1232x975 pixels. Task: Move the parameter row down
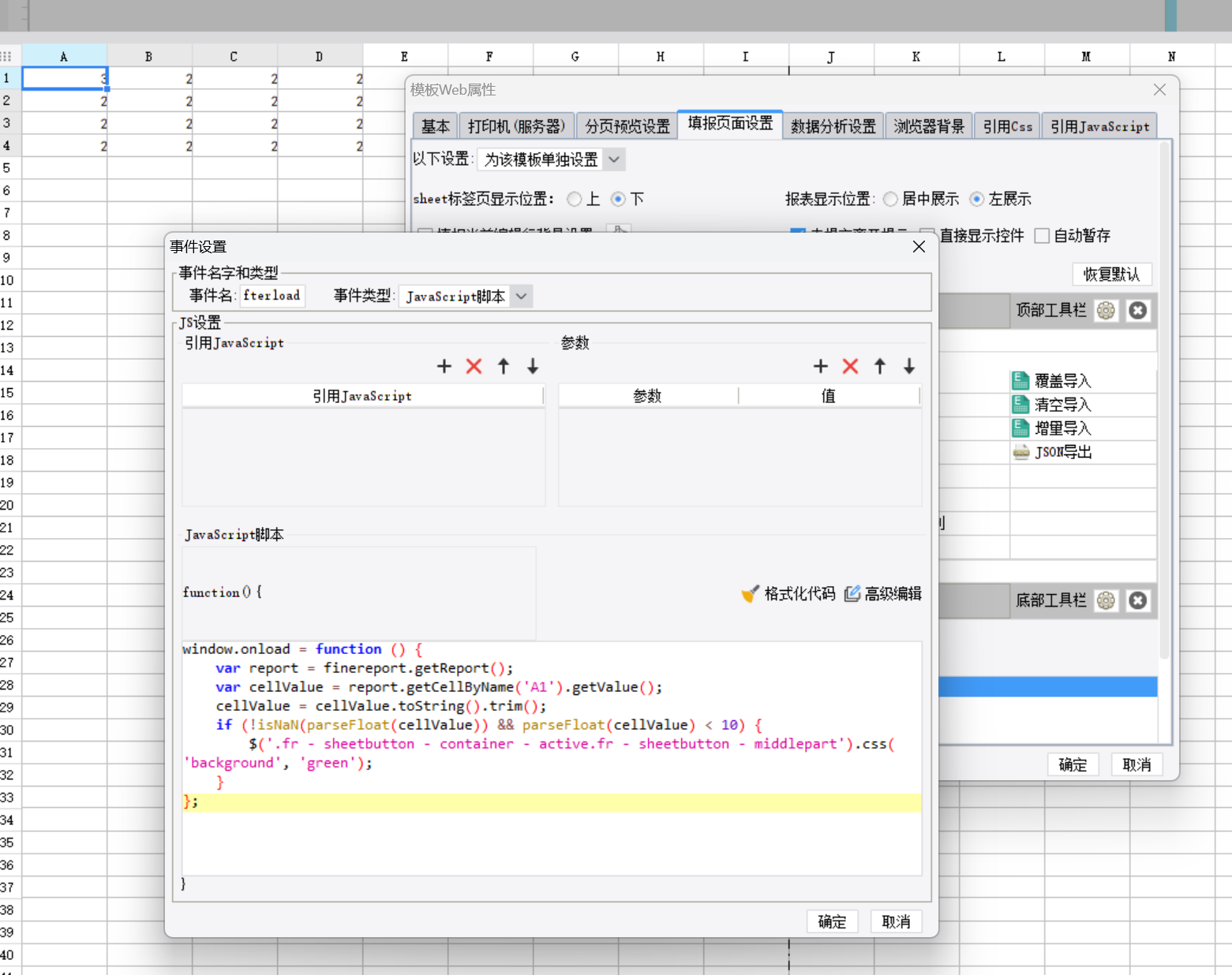909,366
